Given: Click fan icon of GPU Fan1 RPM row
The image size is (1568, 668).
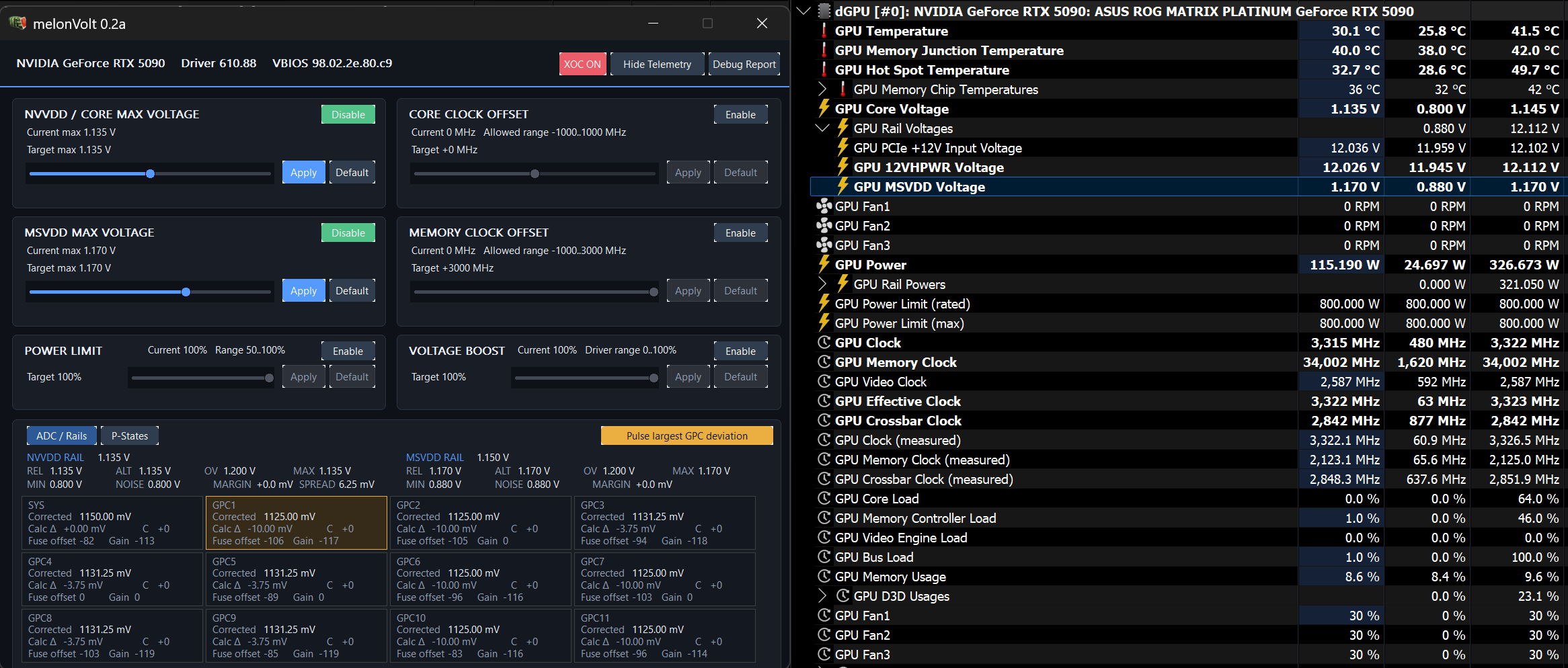Looking at the screenshot, I should pyautogui.click(x=824, y=206).
